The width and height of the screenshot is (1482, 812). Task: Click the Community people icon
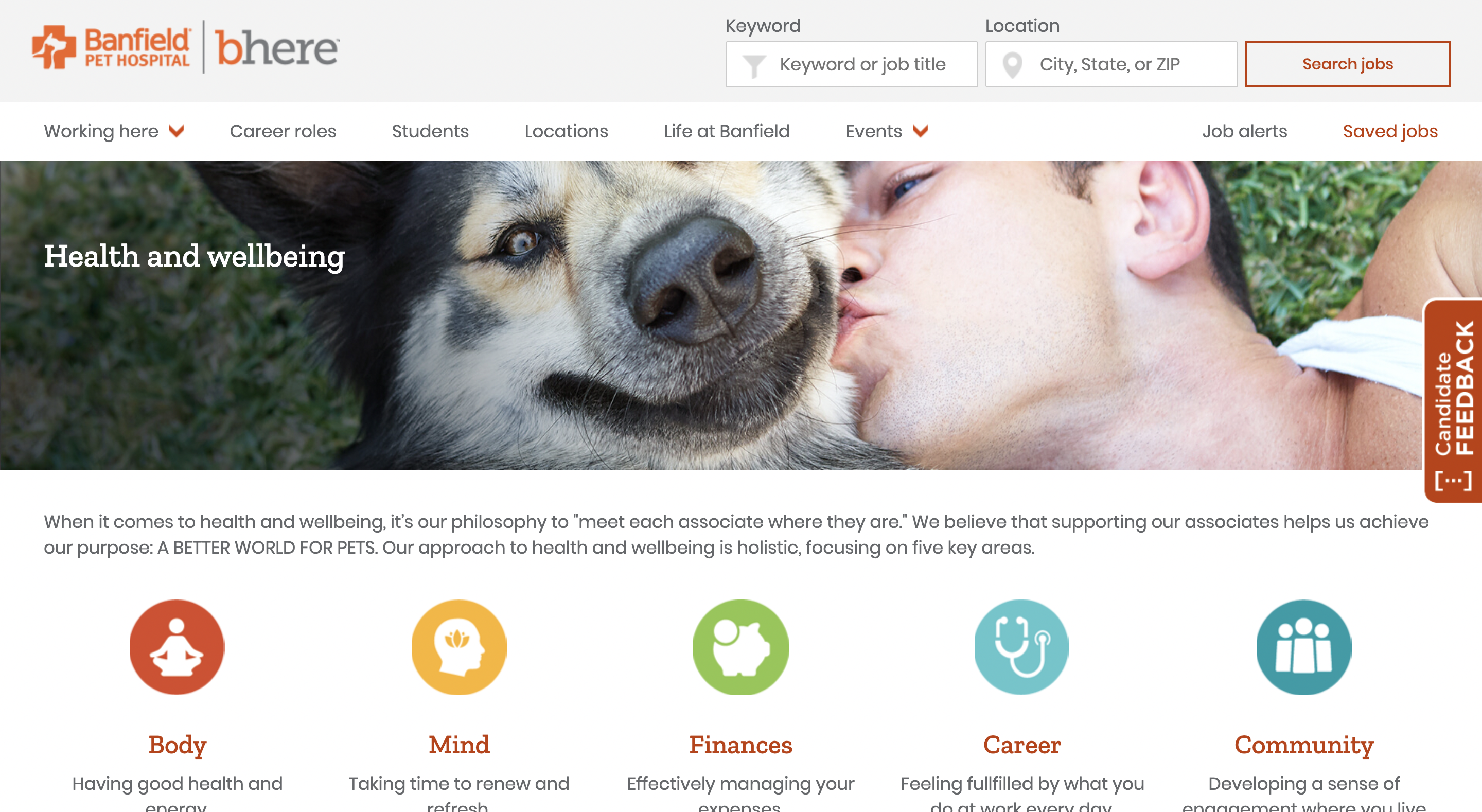[1303, 647]
